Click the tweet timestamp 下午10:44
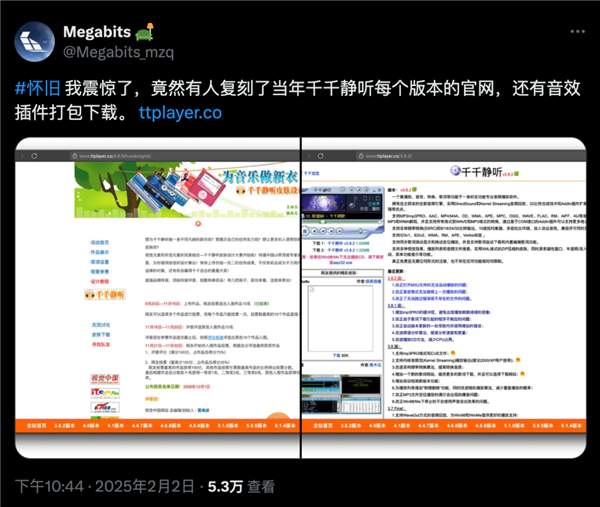The image size is (600, 507). (46, 486)
